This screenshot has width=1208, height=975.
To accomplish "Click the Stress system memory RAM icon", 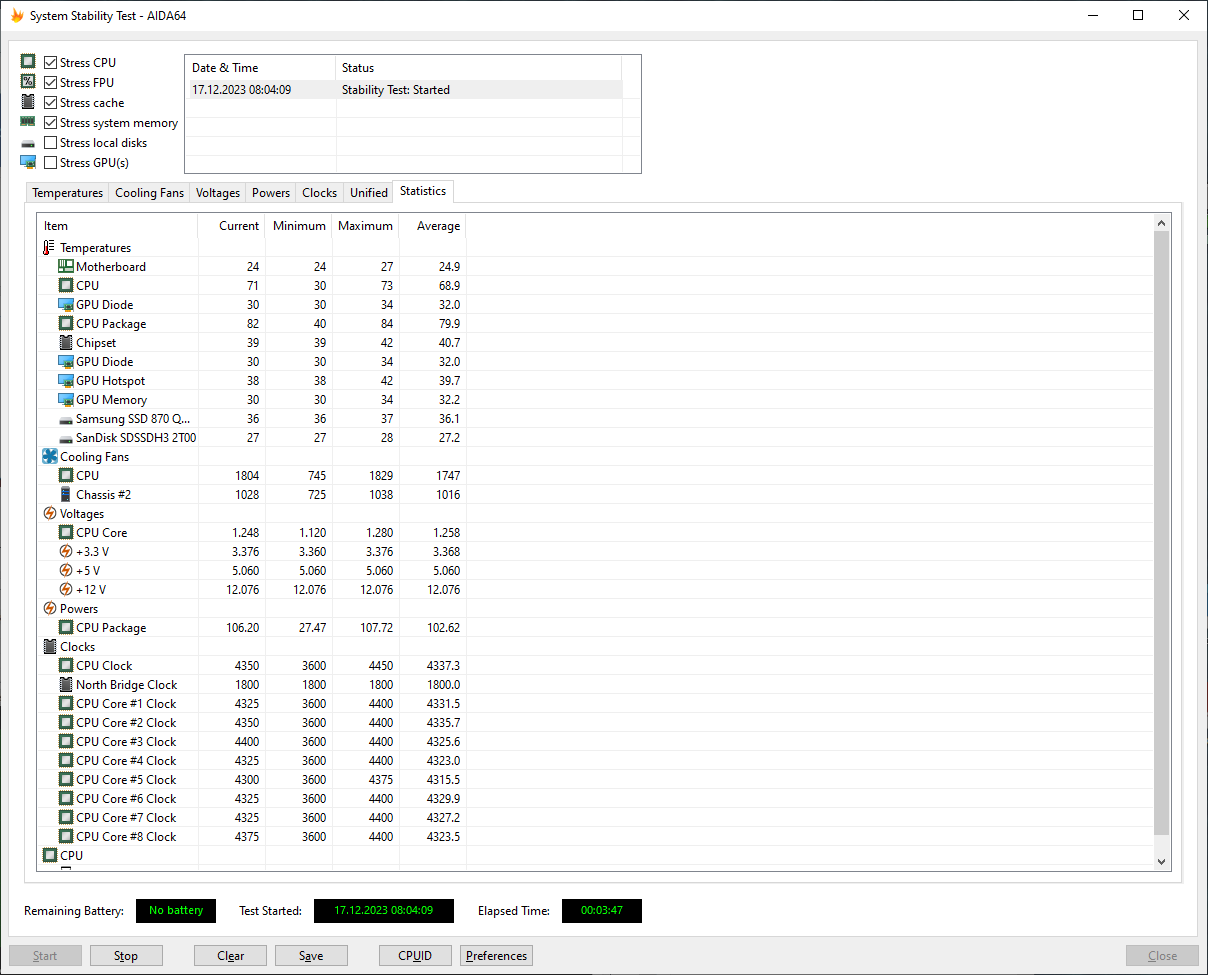I will click(28, 122).
